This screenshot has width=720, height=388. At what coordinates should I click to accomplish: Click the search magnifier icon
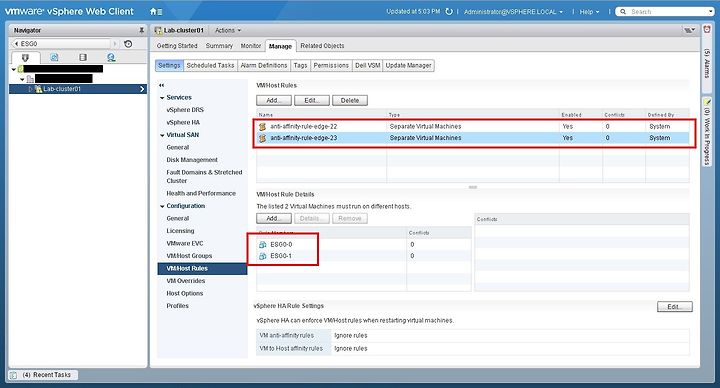pos(623,11)
